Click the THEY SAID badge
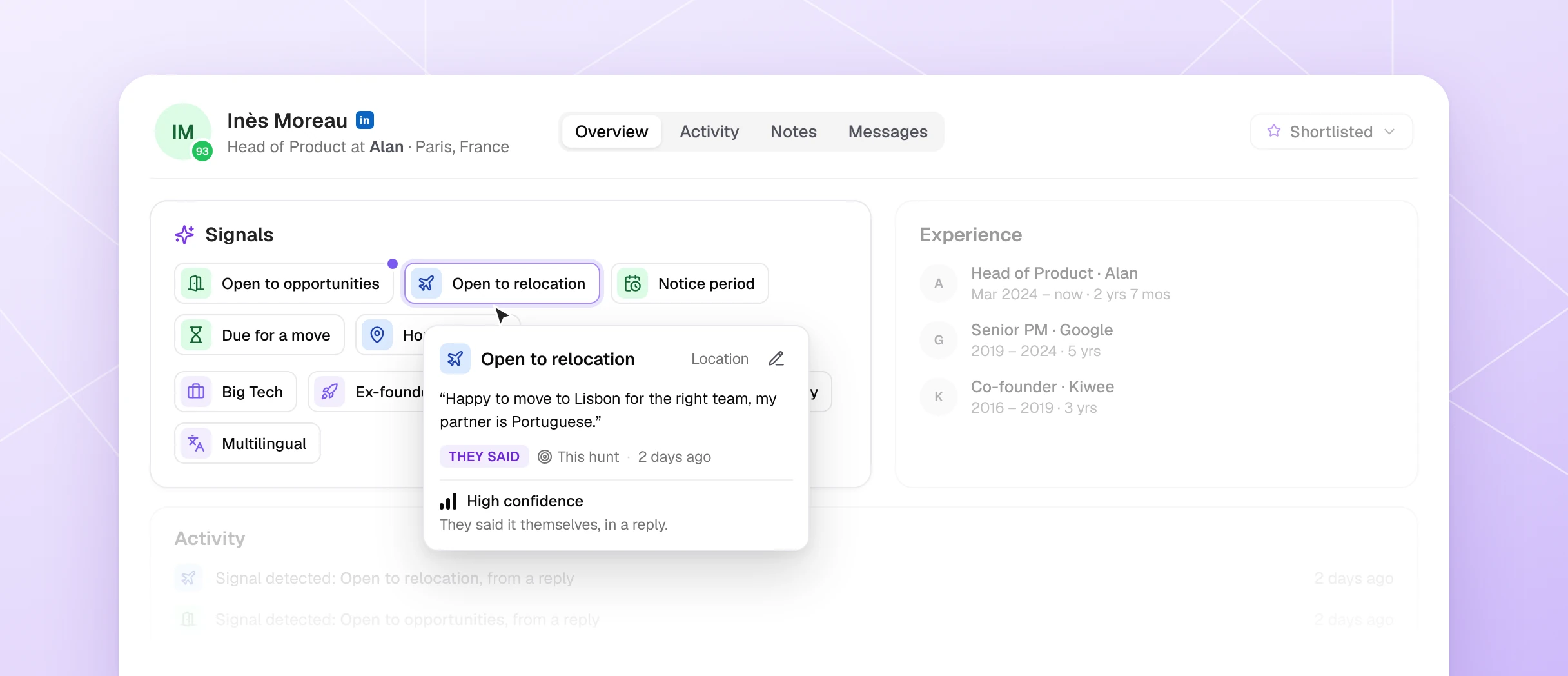1568x676 pixels. tap(484, 457)
